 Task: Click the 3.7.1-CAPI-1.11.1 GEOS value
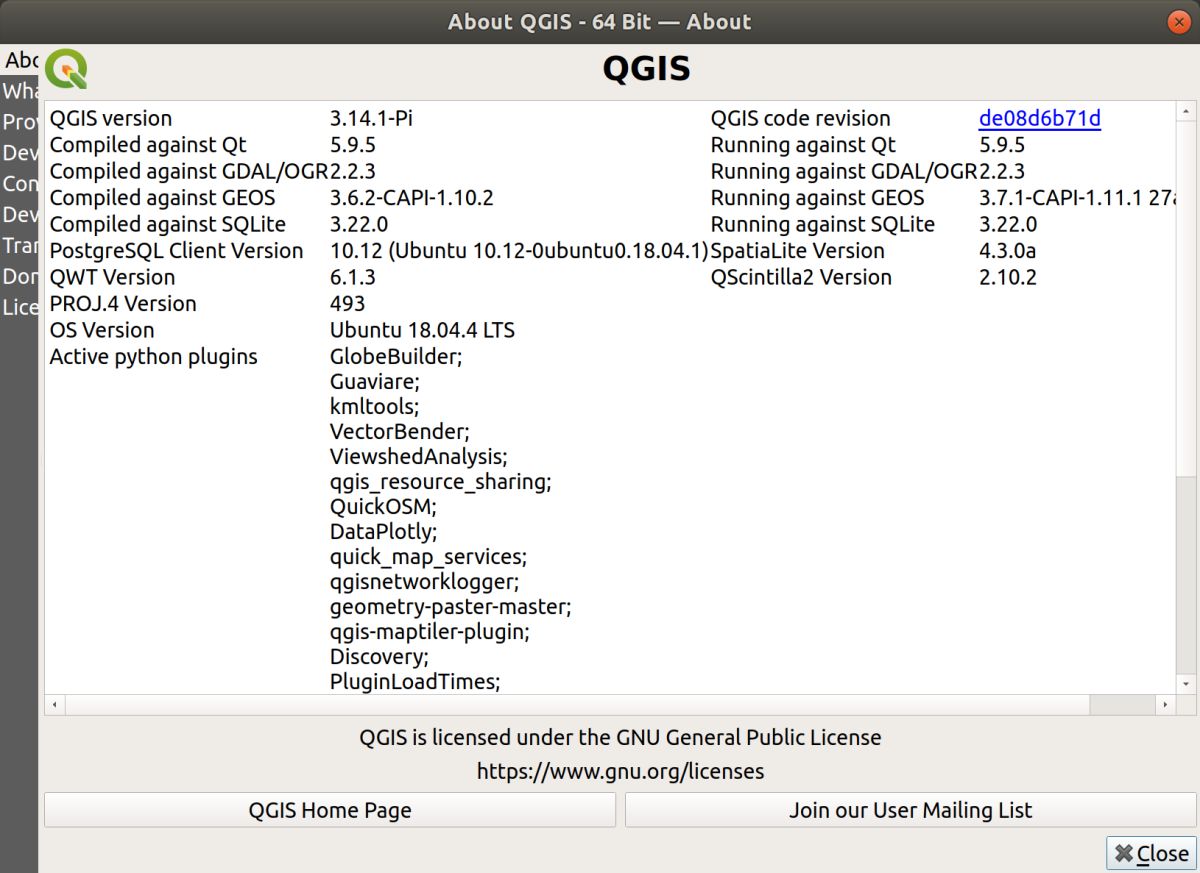tap(1077, 198)
